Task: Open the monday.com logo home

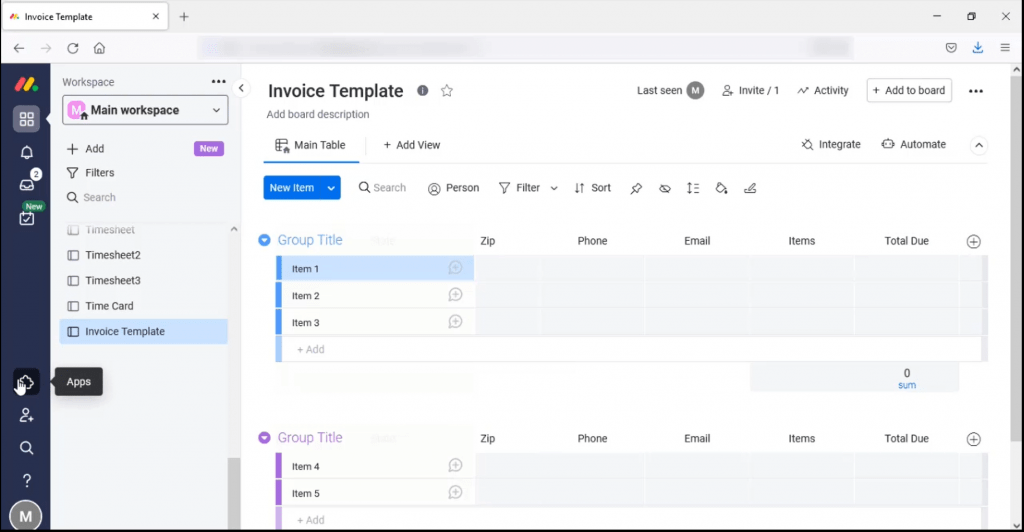Action: click(26, 84)
